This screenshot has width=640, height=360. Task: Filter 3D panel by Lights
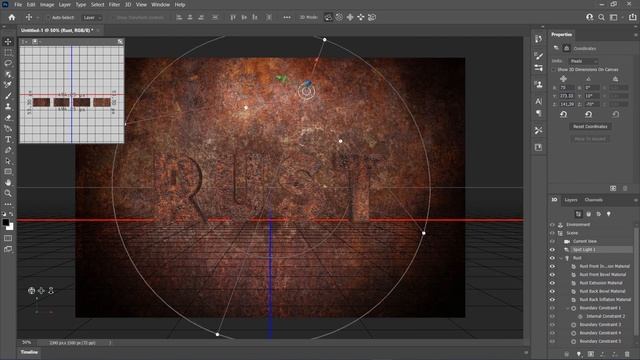609,214
